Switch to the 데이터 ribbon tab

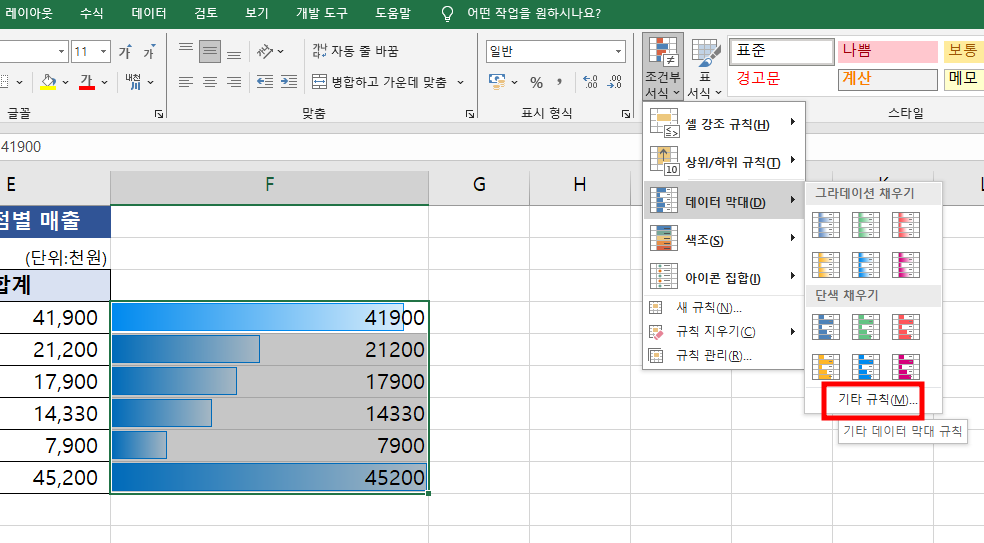(x=149, y=13)
